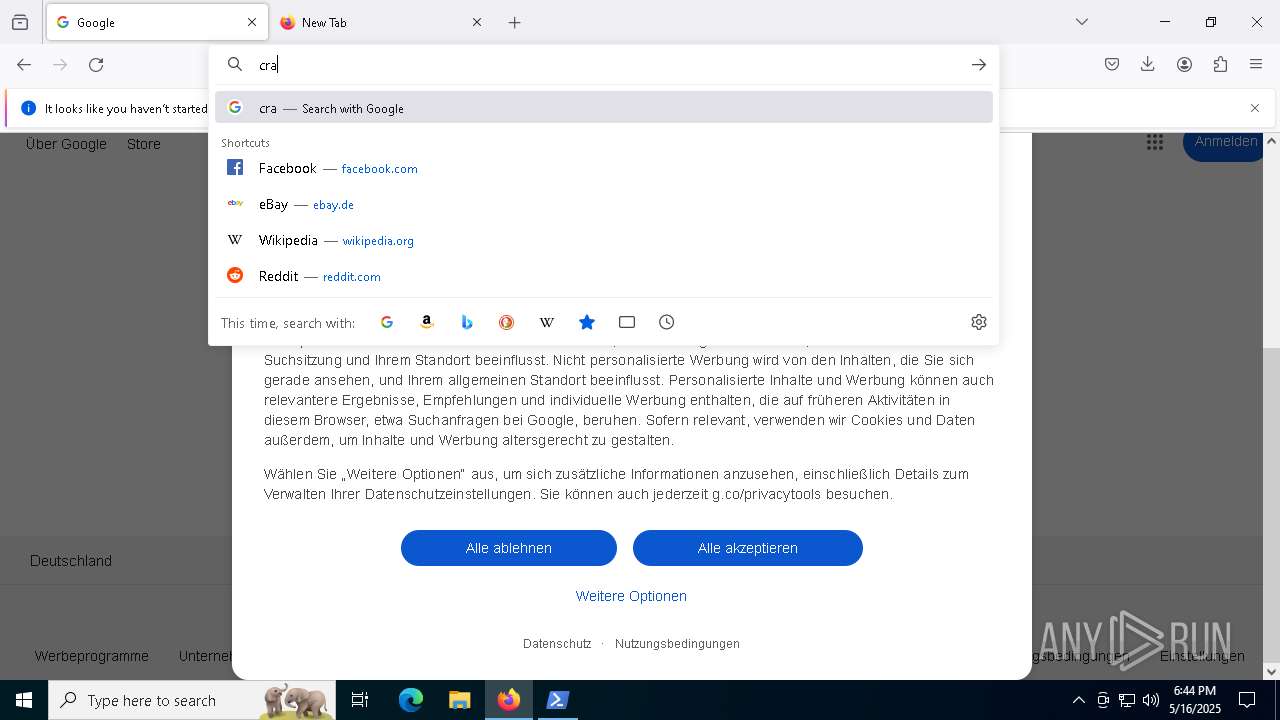Viewport: 1280px width, 720px height.
Task: Open the Nutzungsbedingungen link
Action: (x=677, y=644)
